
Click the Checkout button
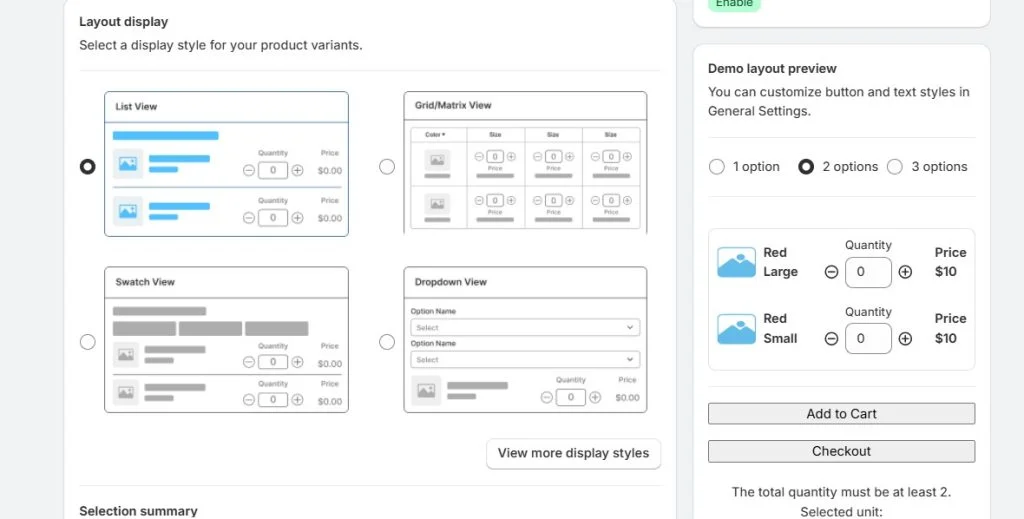pos(841,451)
